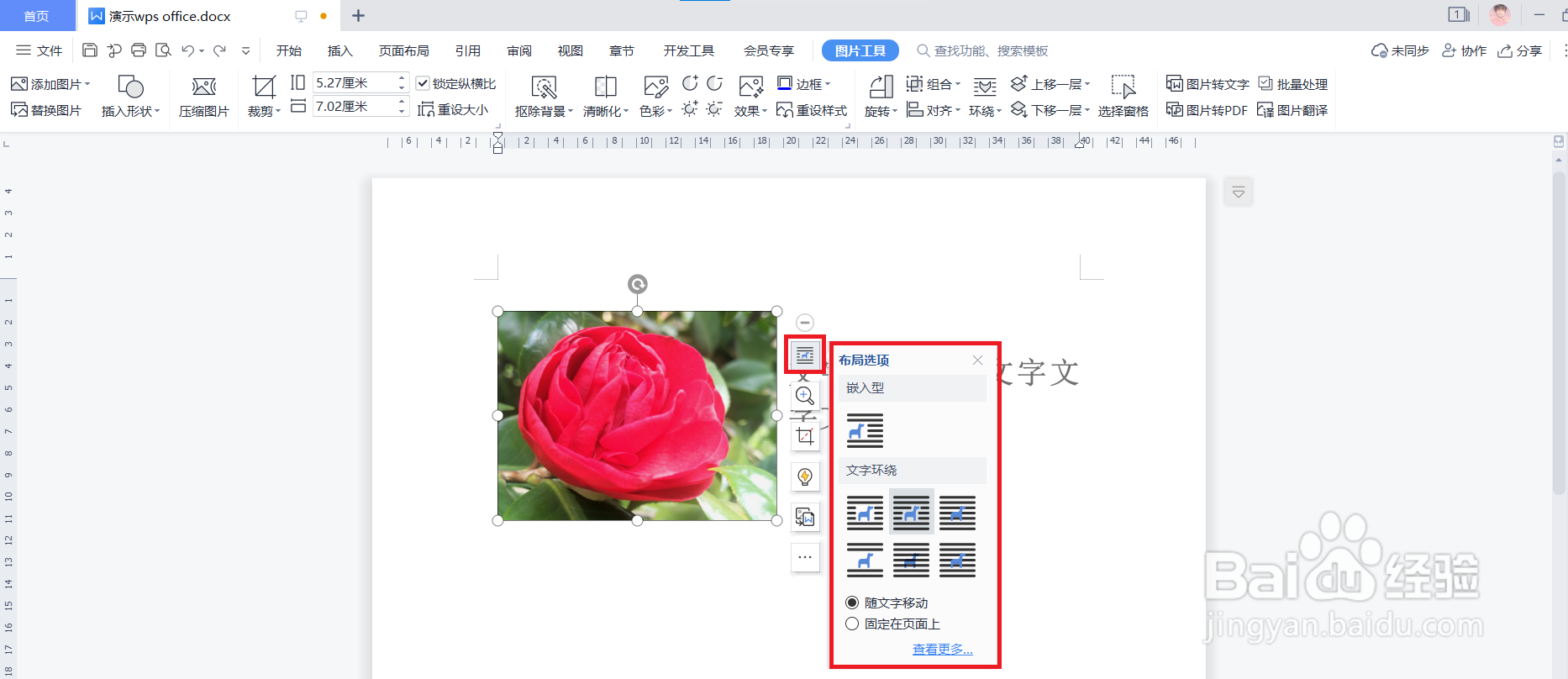This screenshot has height=679, width=1568.
Task: Switch to the 页面布局 tab
Action: [404, 50]
